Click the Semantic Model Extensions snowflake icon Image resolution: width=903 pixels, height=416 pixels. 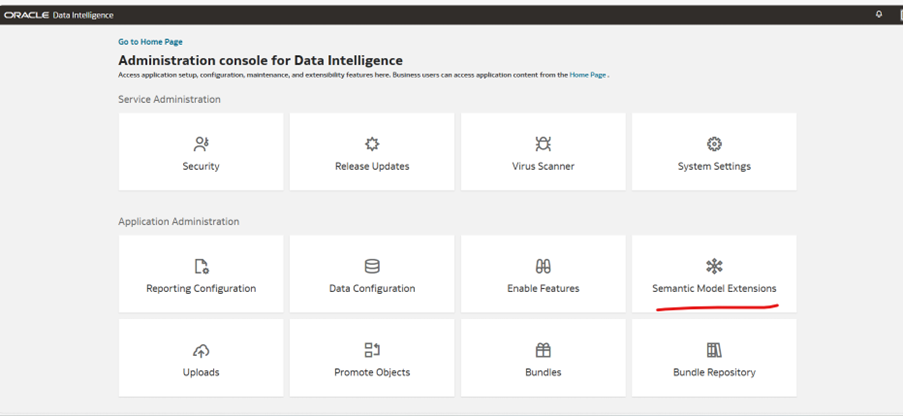pos(714,266)
